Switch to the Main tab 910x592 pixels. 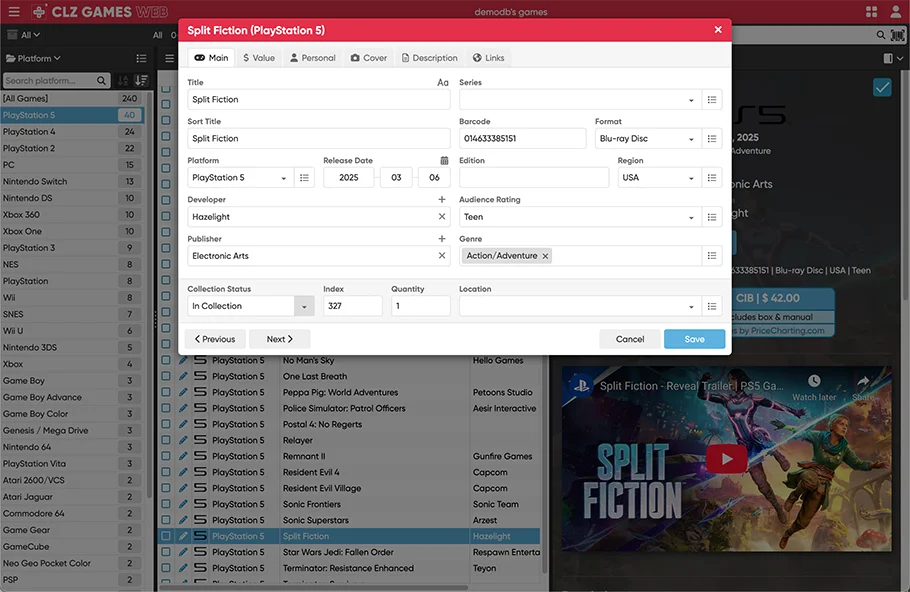pyautogui.click(x=211, y=57)
